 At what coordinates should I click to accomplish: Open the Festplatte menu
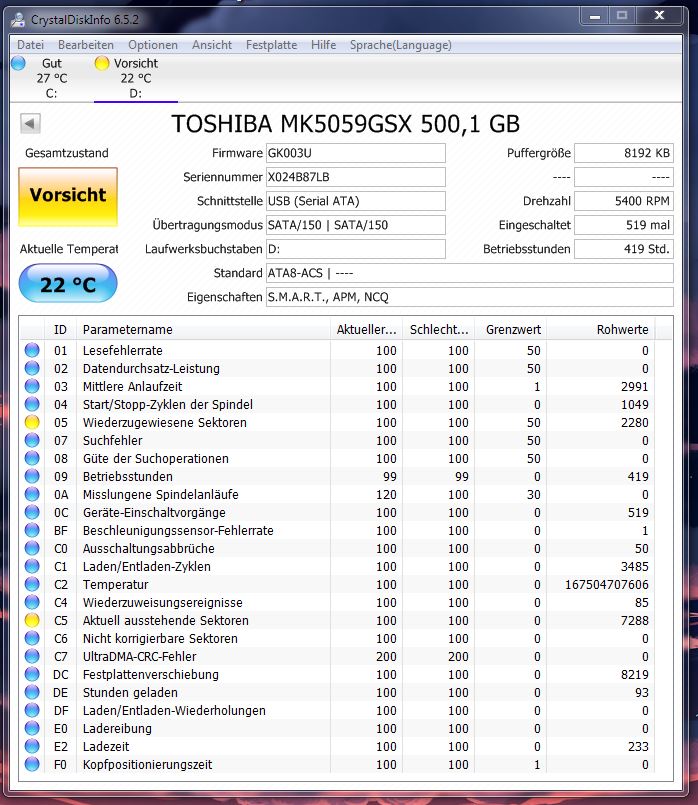point(272,45)
